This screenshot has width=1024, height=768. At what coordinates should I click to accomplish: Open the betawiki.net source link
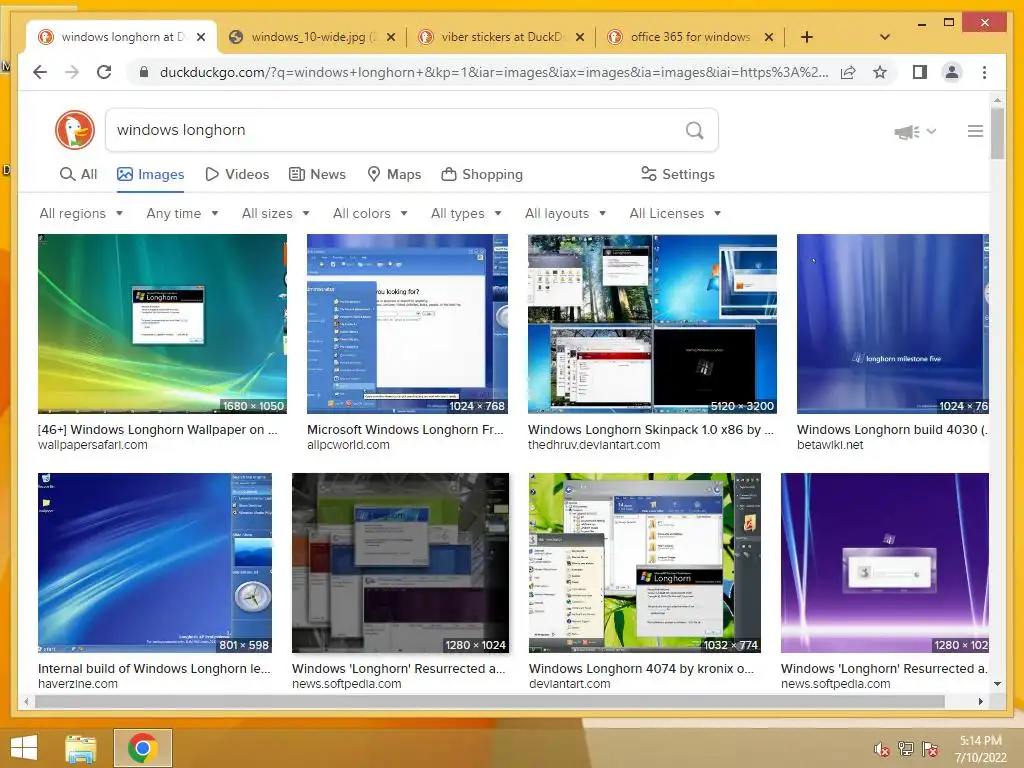[x=830, y=445]
